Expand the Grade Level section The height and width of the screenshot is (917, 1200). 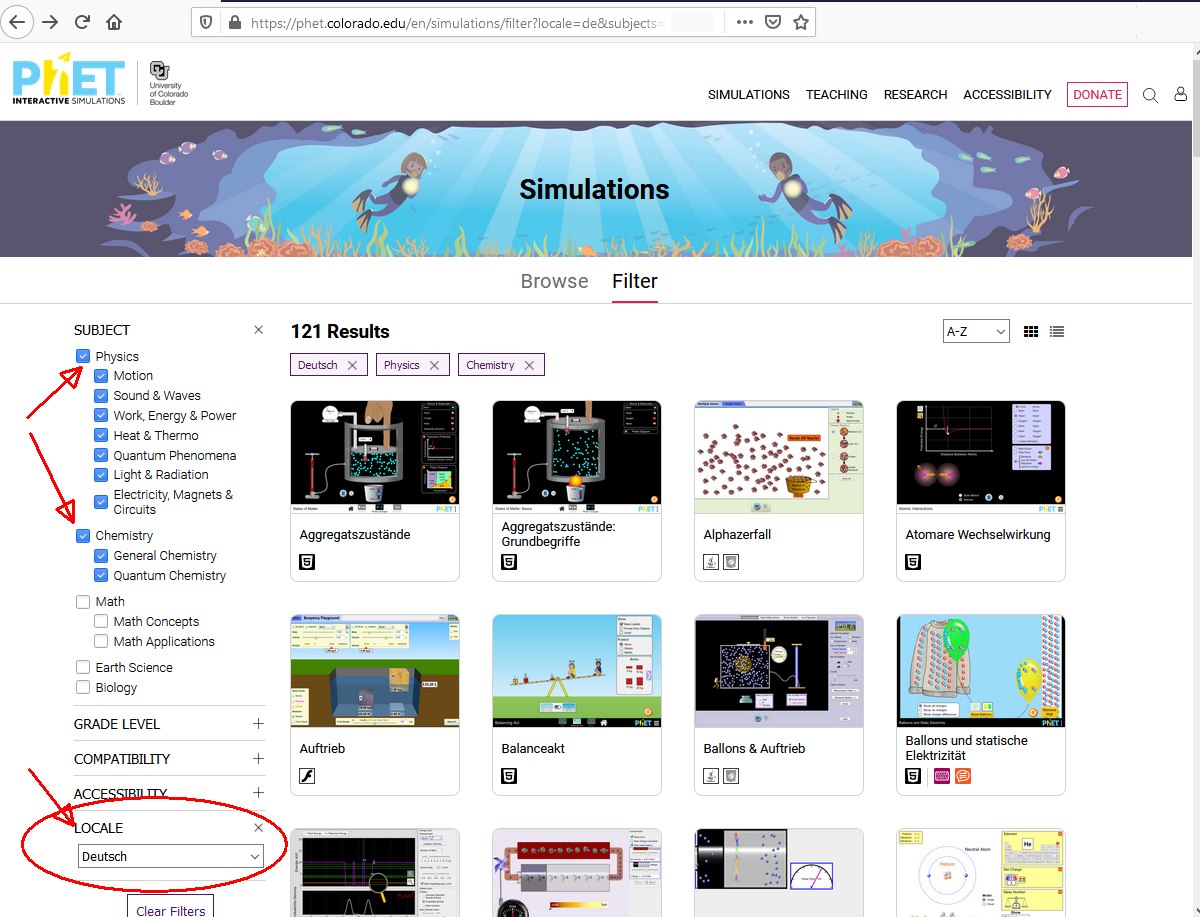[x=258, y=724]
